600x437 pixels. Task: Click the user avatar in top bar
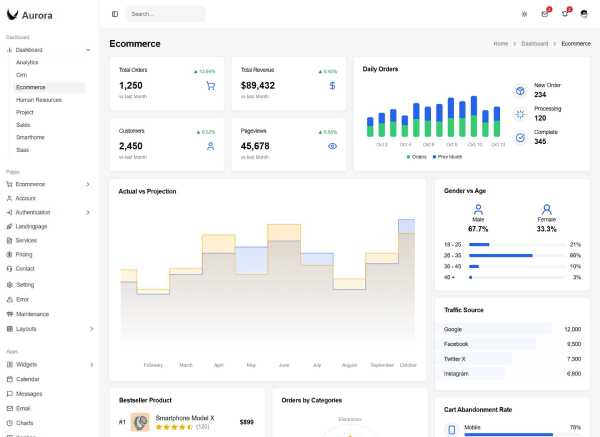[584, 14]
